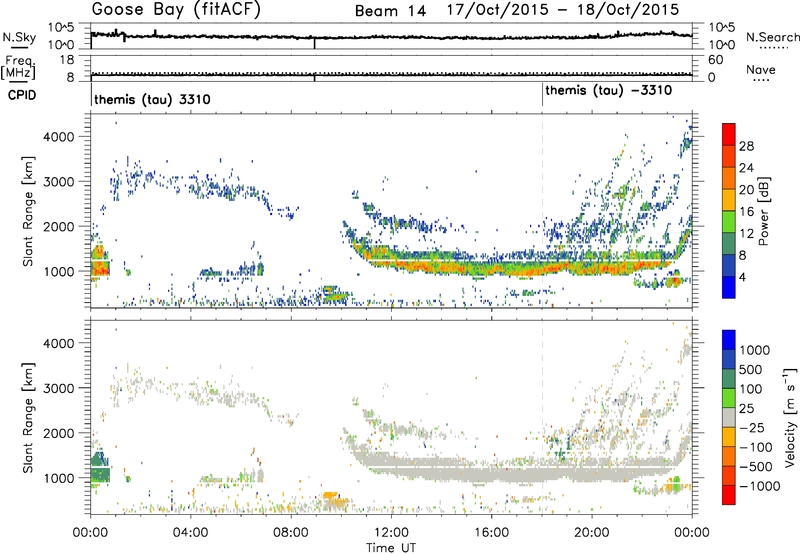
Task: Click the green velocity patch near 00:00 in velocity panel
Action: coord(100,467)
